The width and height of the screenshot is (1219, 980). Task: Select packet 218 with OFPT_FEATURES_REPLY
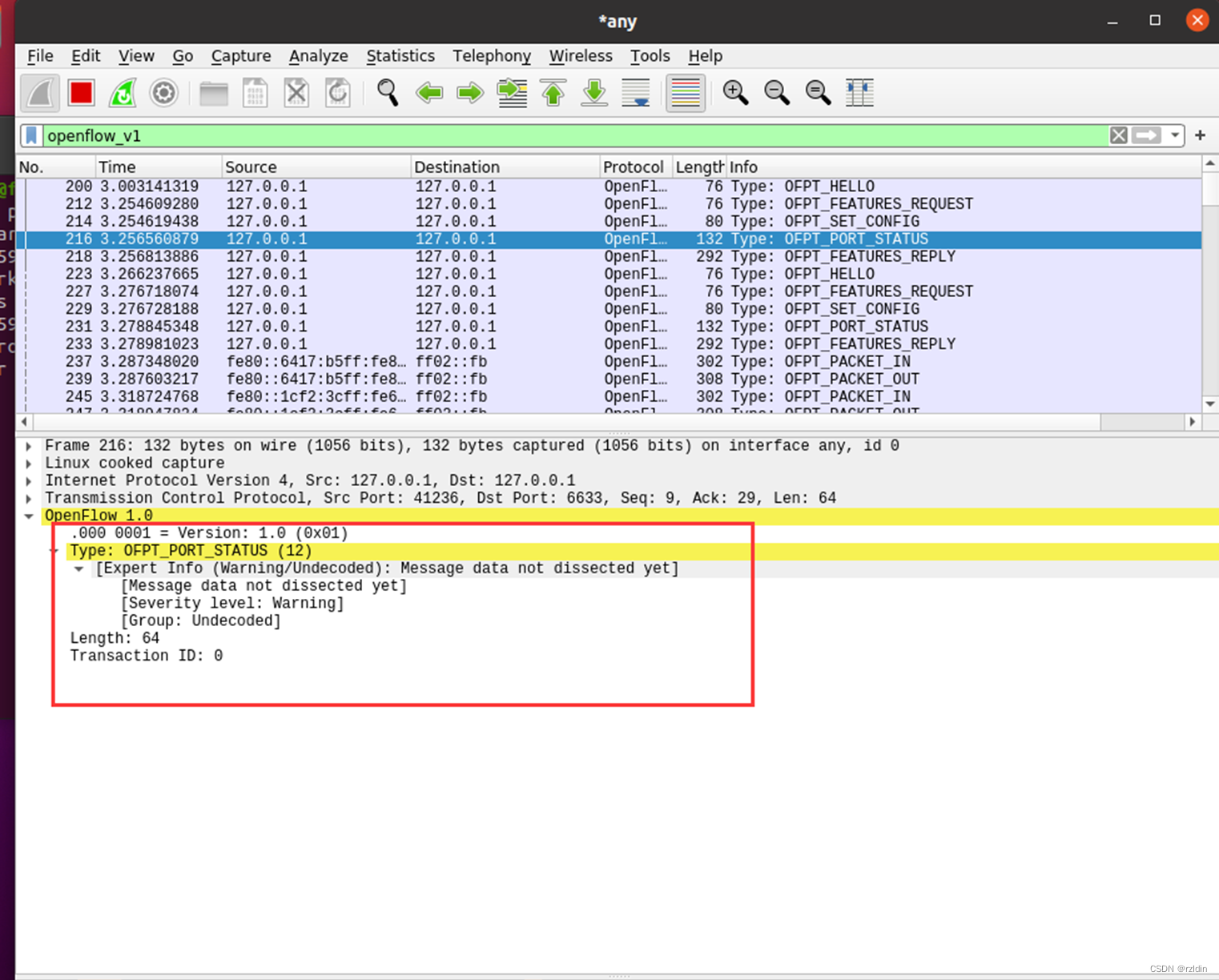tap(481, 256)
